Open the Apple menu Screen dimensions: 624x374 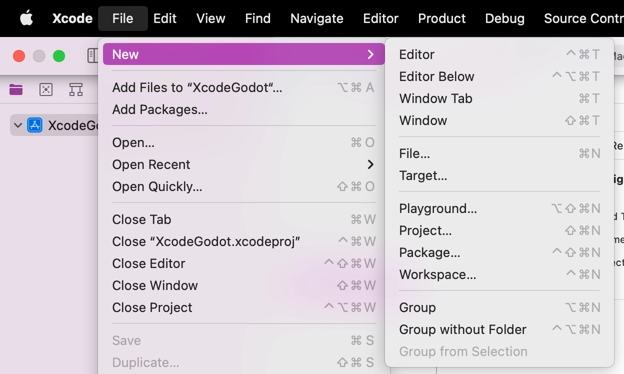coord(26,18)
